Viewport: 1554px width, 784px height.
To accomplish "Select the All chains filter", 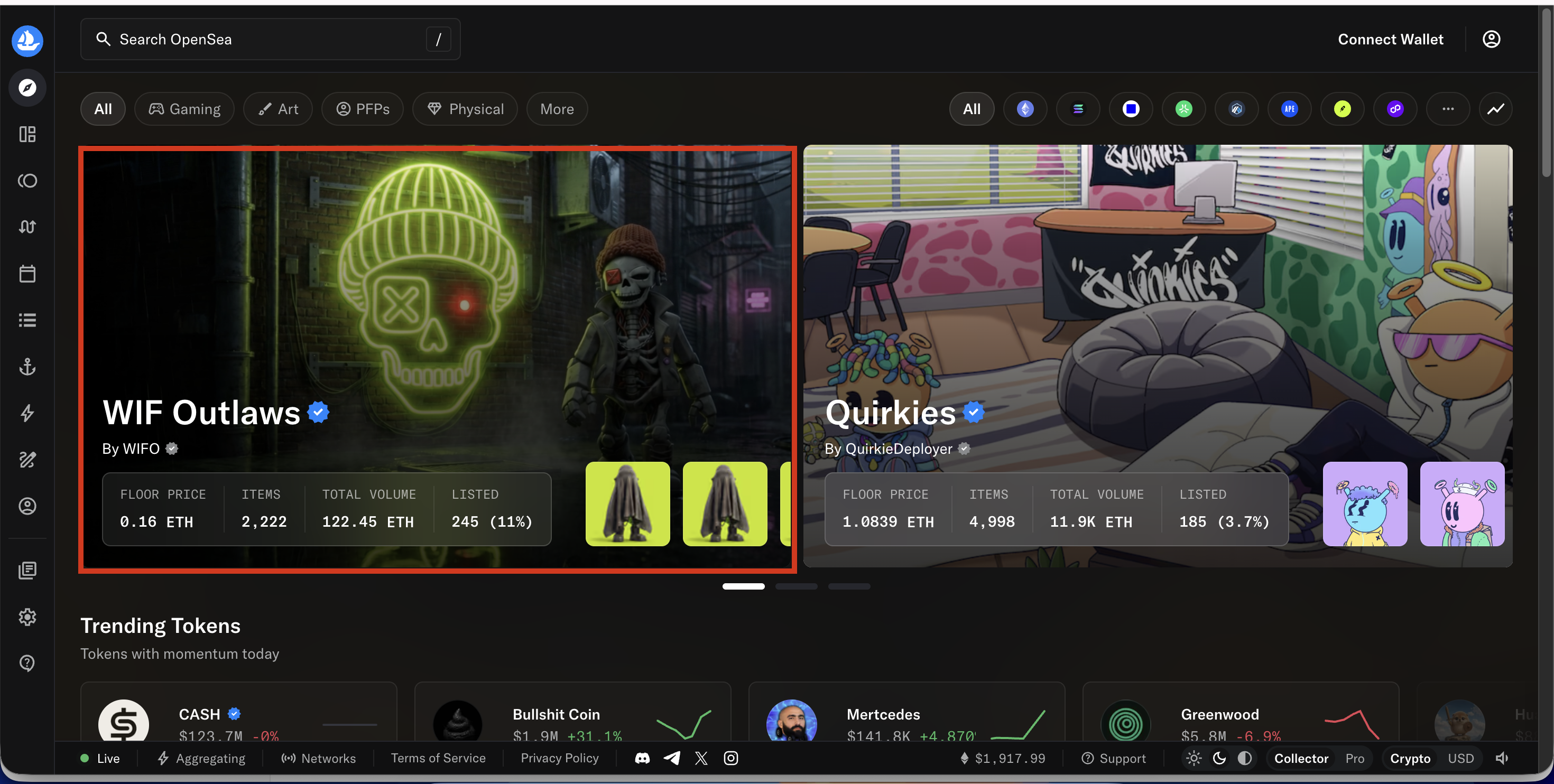I will (x=972, y=109).
